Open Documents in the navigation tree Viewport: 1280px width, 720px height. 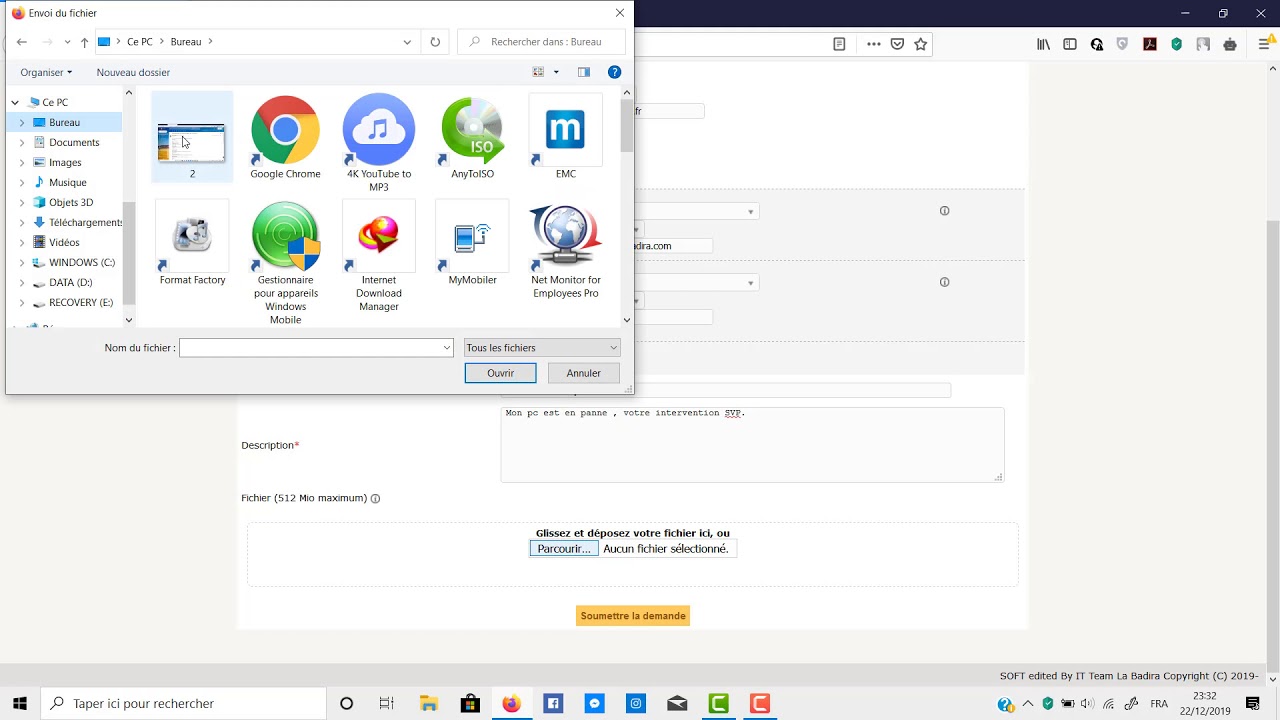click(x=74, y=142)
